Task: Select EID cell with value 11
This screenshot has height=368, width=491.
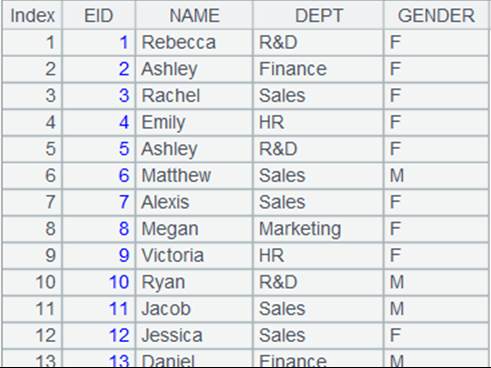Action: point(99,309)
